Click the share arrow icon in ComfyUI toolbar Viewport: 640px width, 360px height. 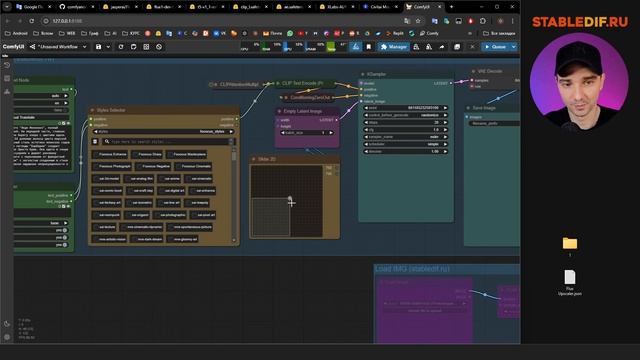tap(442, 47)
